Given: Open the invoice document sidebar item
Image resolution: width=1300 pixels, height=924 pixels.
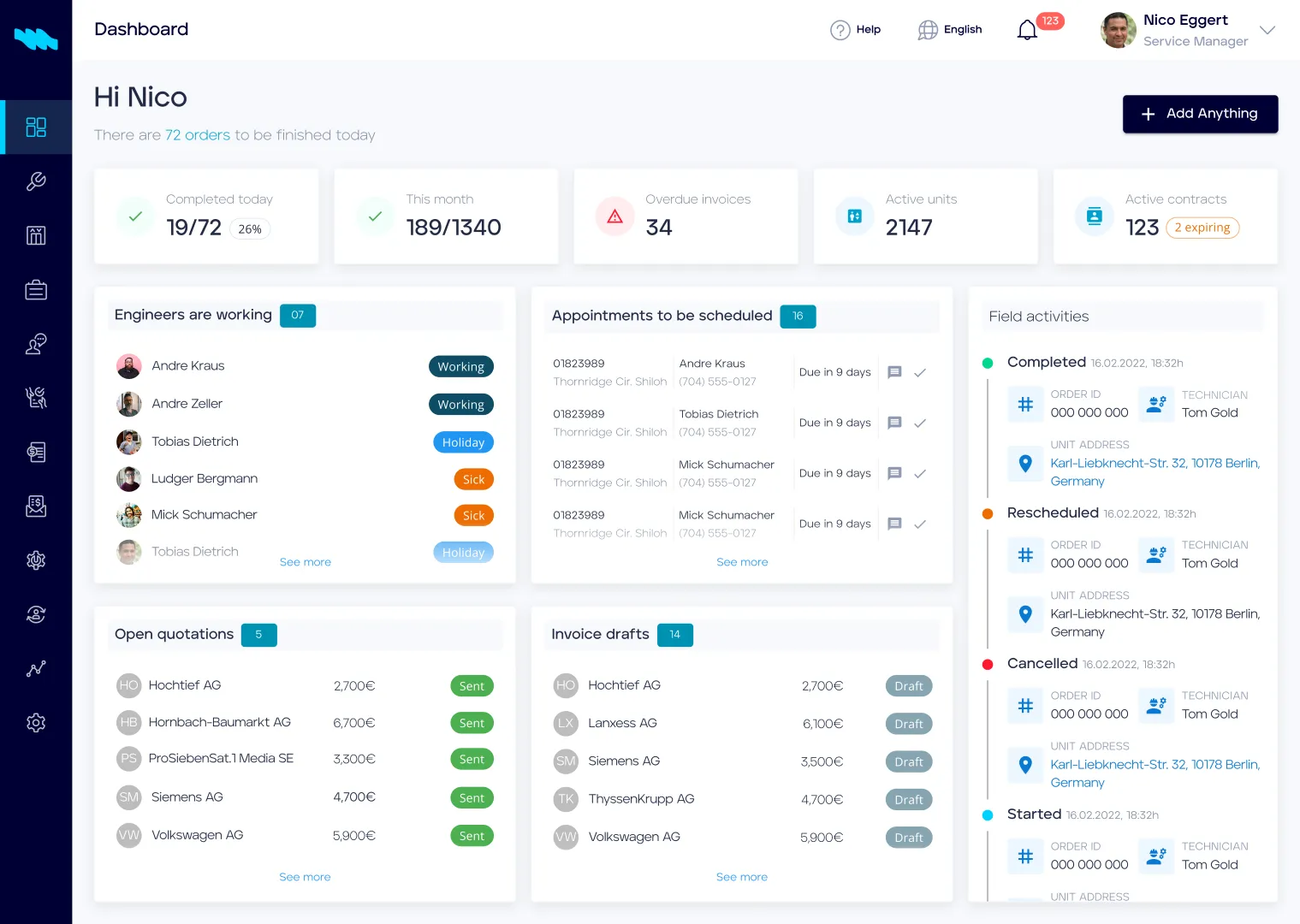Looking at the screenshot, I should [36, 453].
